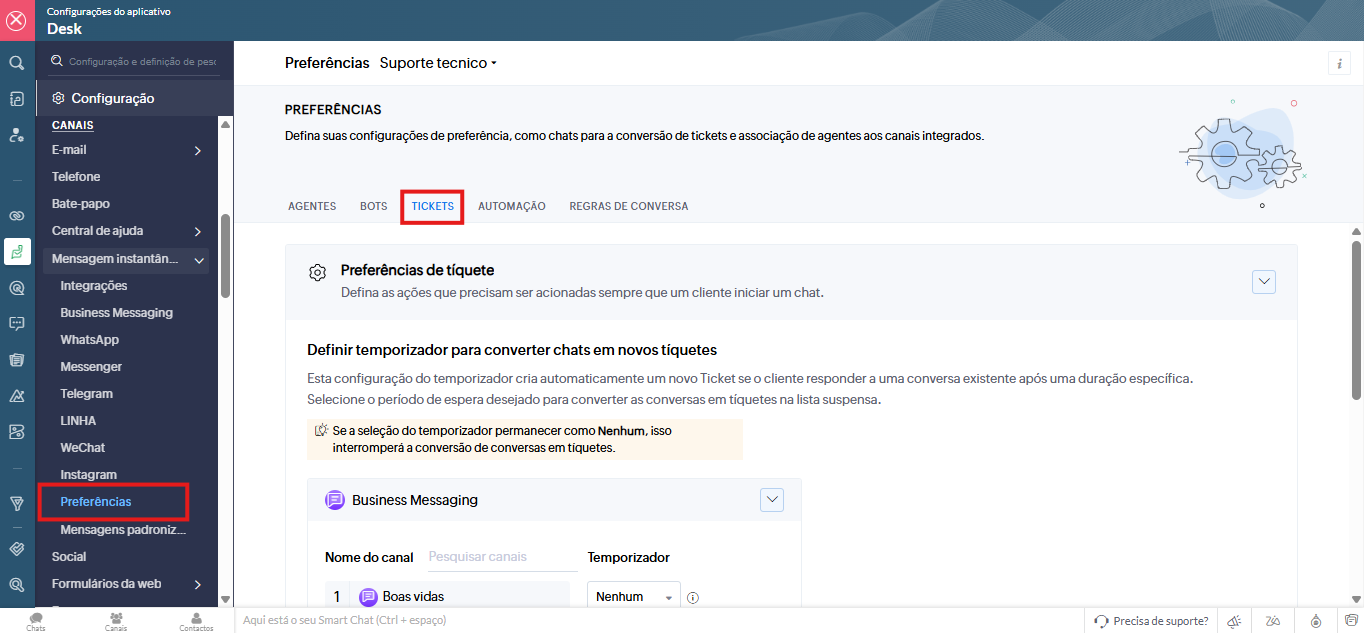Image resolution: width=1364 pixels, height=633 pixels.
Task: Open the Nenhum timer dropdown
Action: 633,597
